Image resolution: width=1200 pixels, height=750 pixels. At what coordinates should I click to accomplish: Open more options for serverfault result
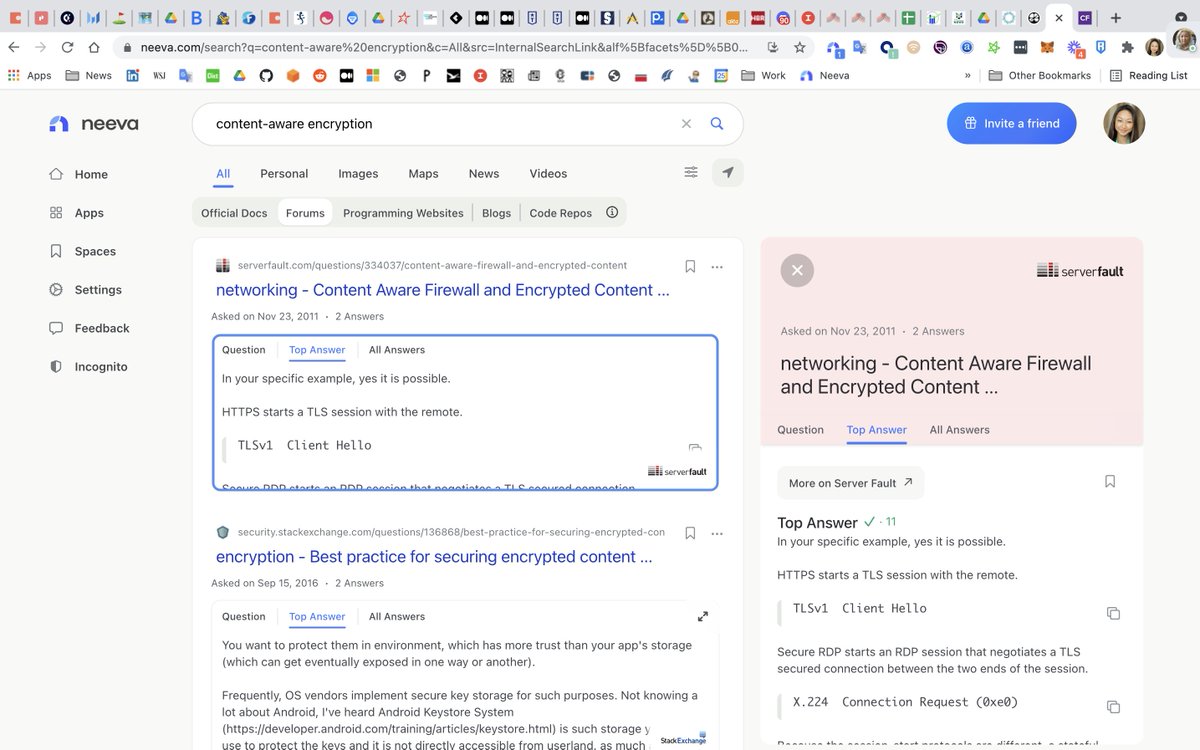click(717, 267)
